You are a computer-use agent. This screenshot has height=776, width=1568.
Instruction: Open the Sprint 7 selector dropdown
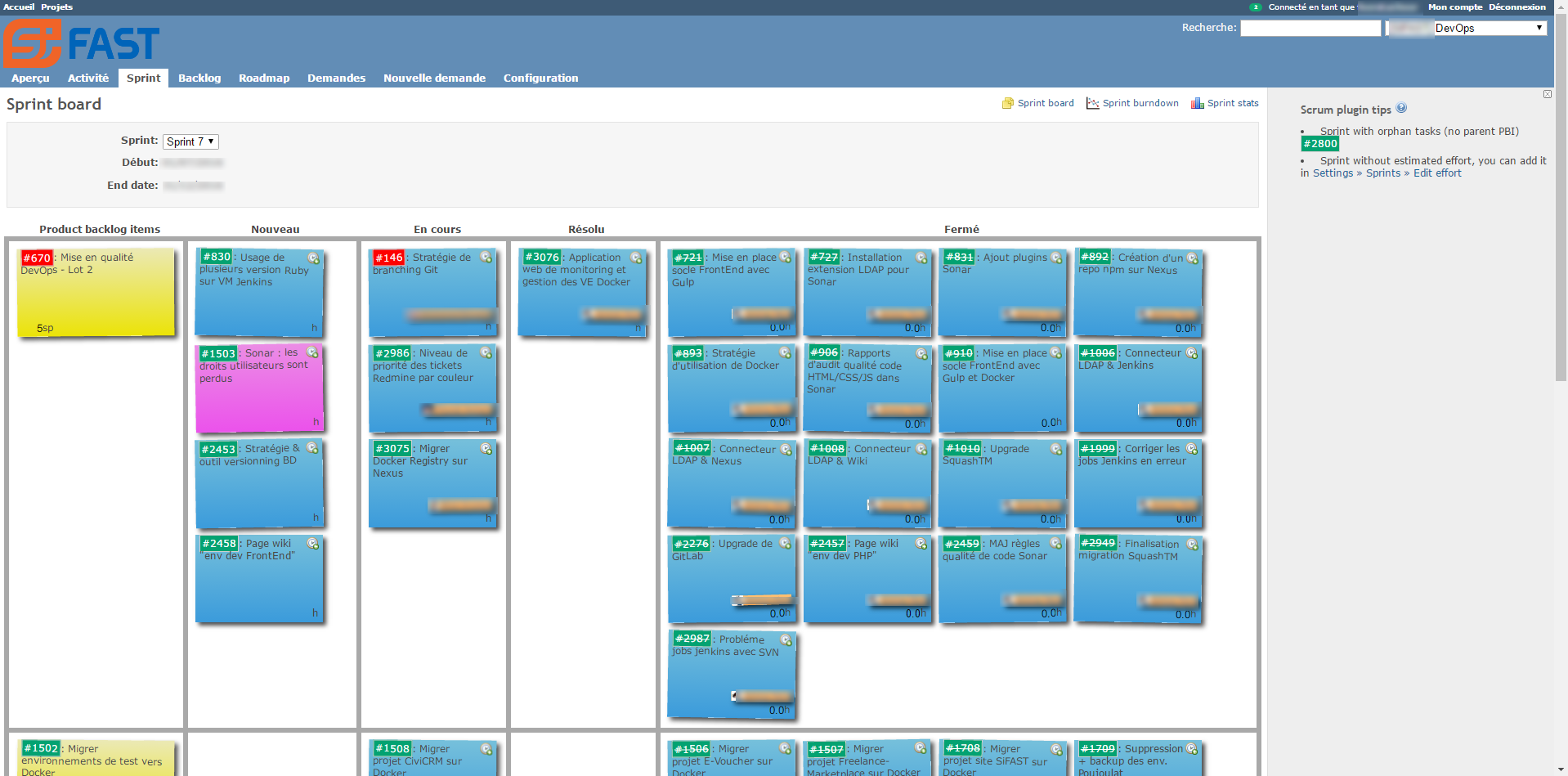pos(190,141)
